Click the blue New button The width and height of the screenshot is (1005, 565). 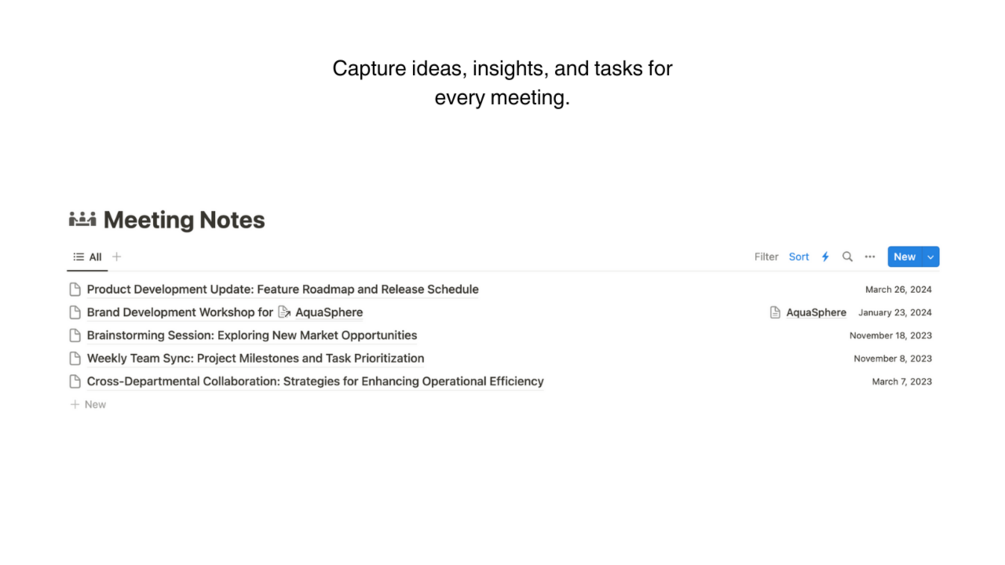point(904,257)
